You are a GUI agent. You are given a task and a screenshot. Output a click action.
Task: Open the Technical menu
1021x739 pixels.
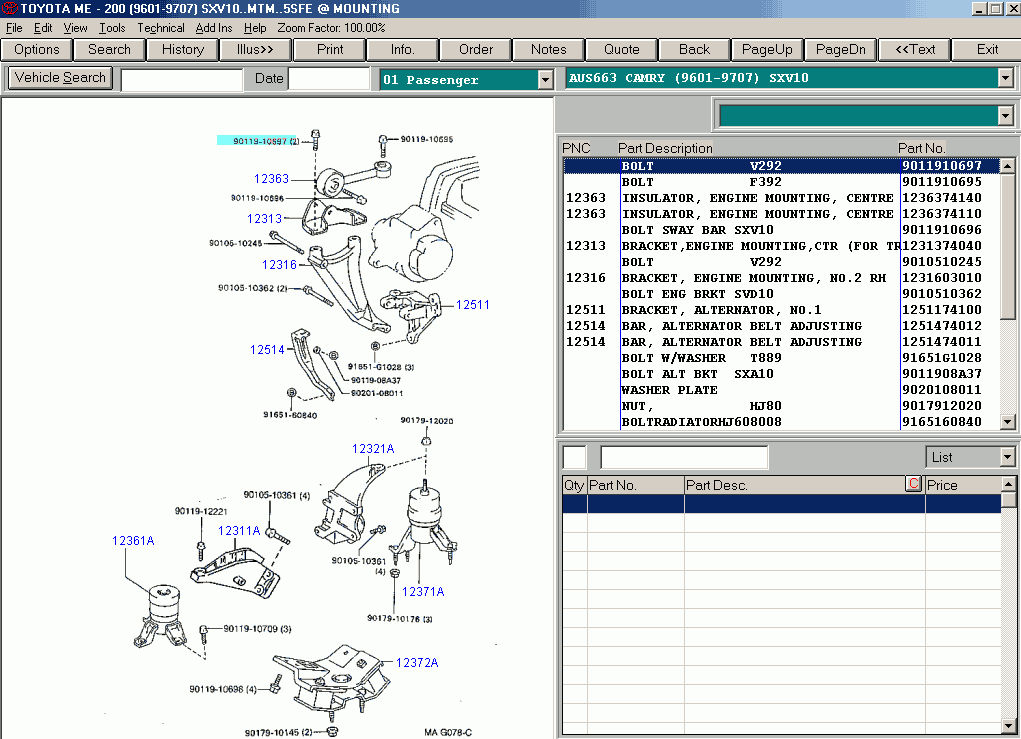click(160, 28)
